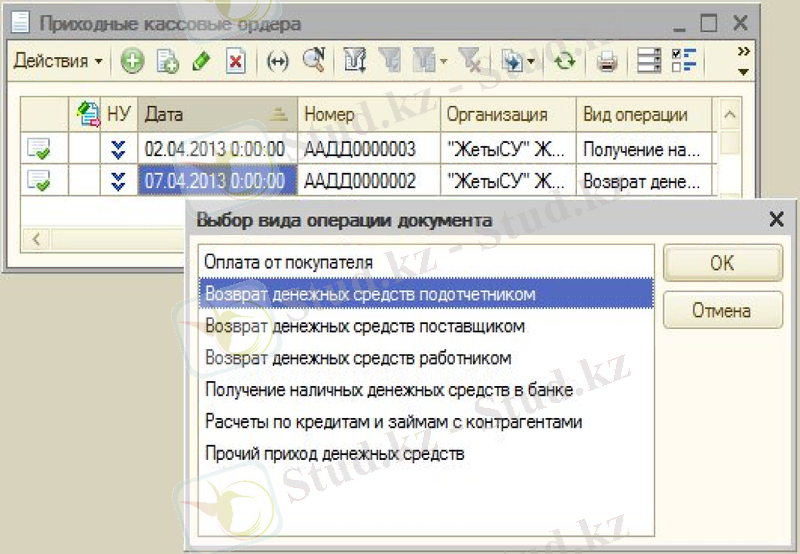Viewport: 800px width, 554px height.
Task: Choose 'Оплата от покупателя' operation
Action: click(426, 262)
